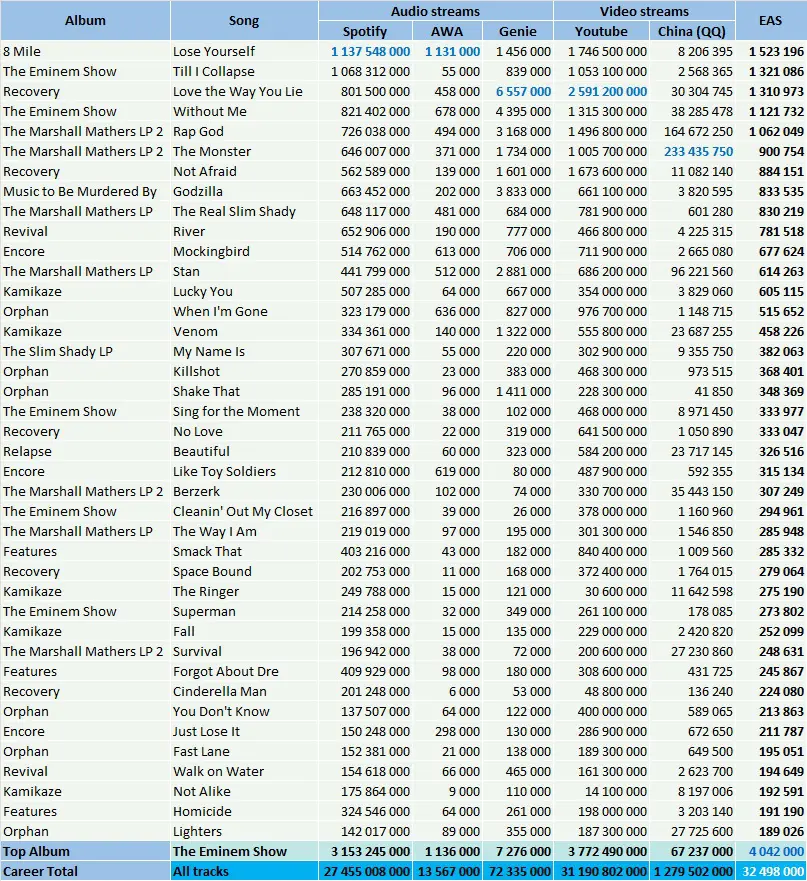The image size is (807, 881).
Task: Click the Song column header
Action: click(244, 21)
